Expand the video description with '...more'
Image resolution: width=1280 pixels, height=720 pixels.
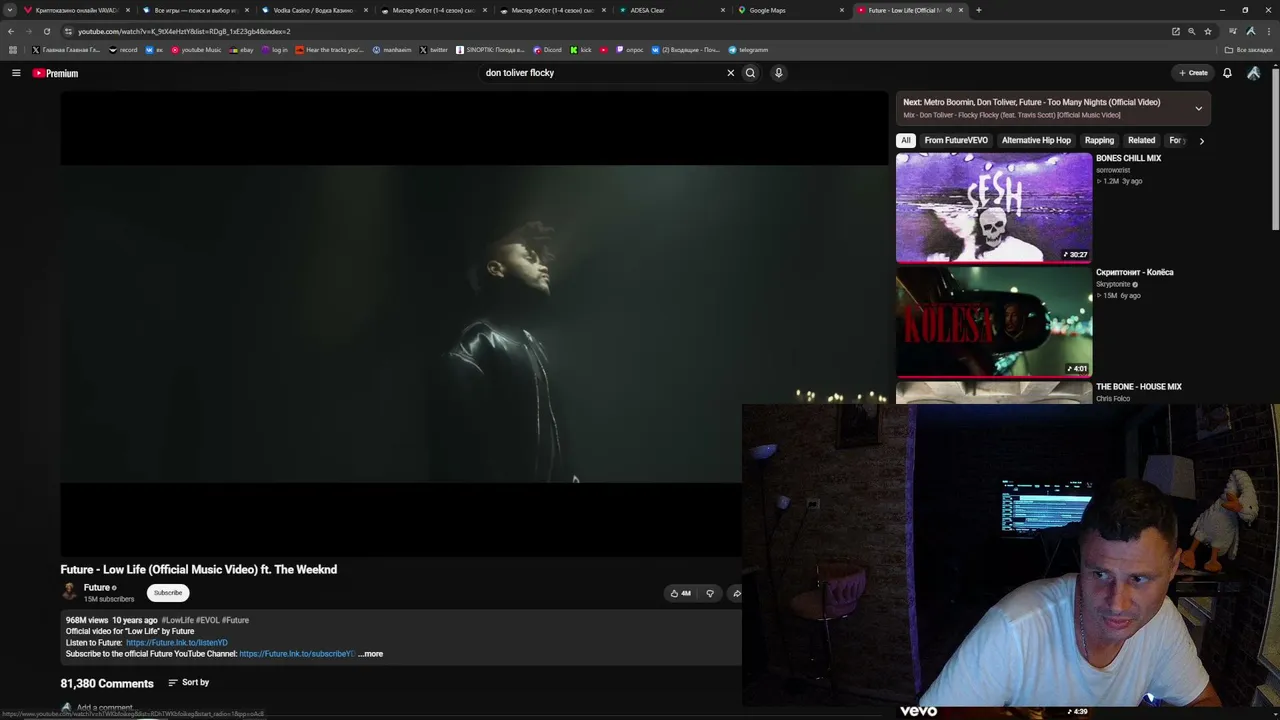pyautogui.click(x=370, y=654)
